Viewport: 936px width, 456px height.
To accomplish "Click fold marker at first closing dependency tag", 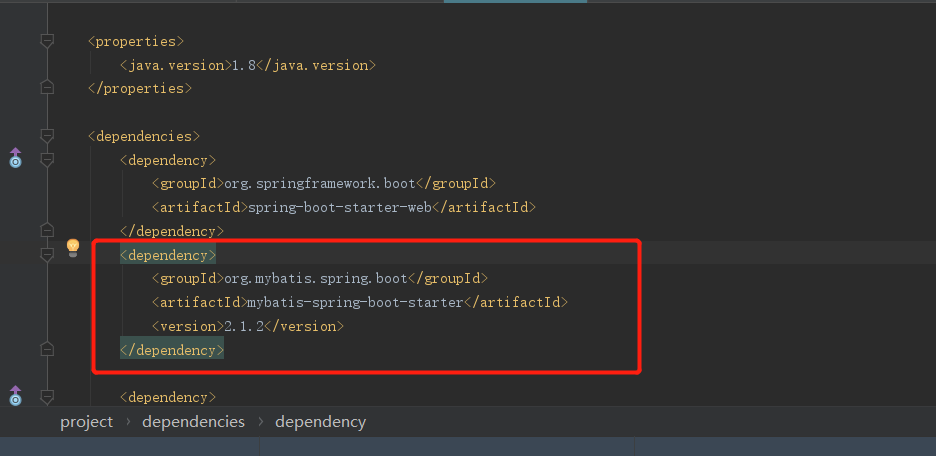I will 47,231.
